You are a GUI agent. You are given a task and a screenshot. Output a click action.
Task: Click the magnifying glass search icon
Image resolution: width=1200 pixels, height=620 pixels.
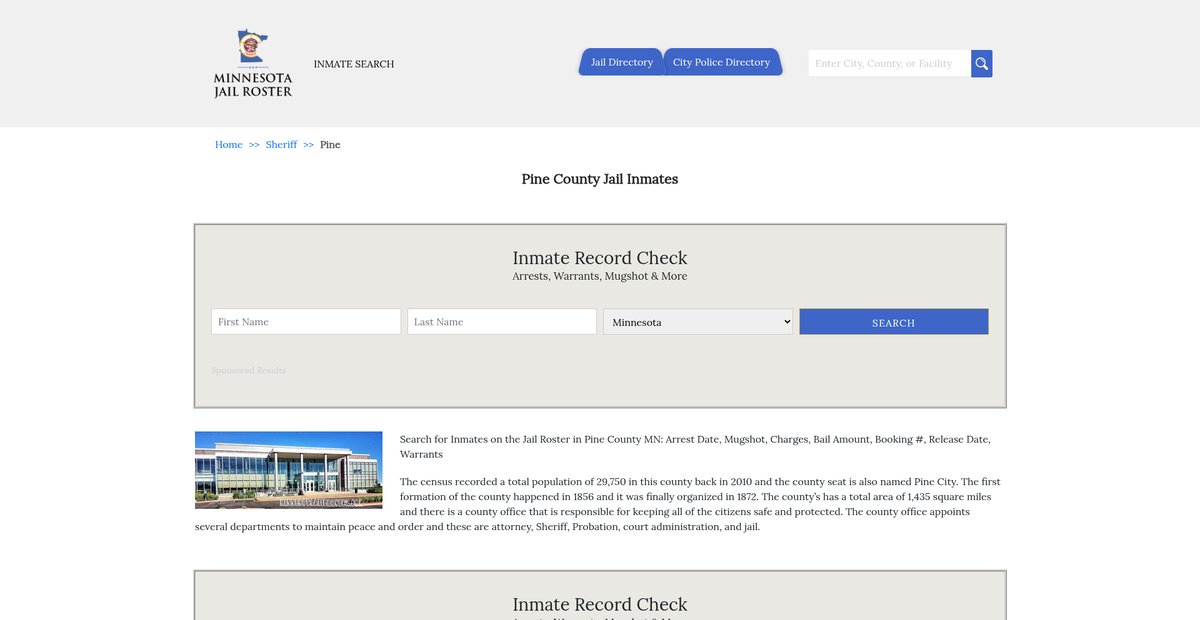pyautogui.click(x=981, y=64)
